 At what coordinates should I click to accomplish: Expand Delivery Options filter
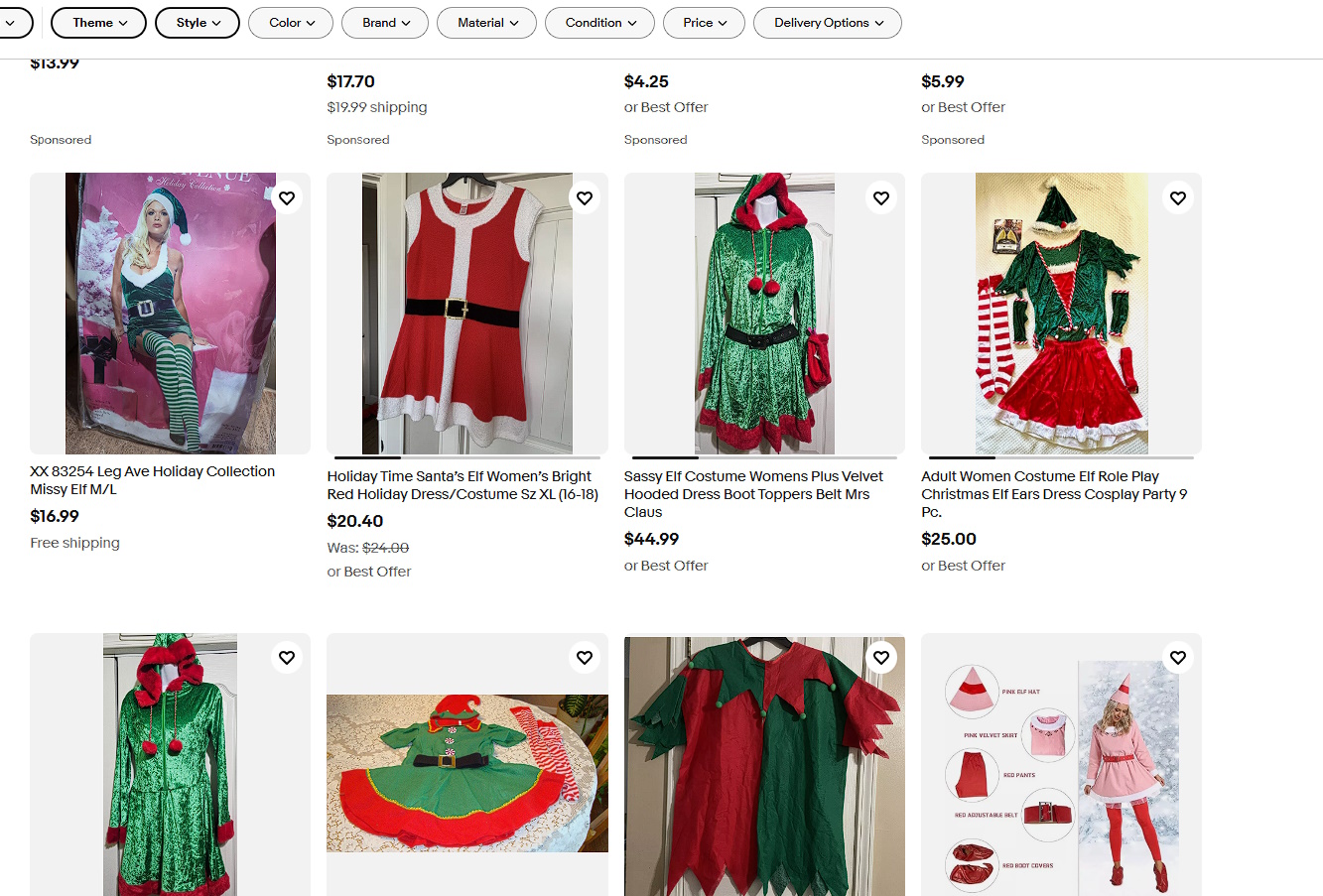tap(828, 23)
